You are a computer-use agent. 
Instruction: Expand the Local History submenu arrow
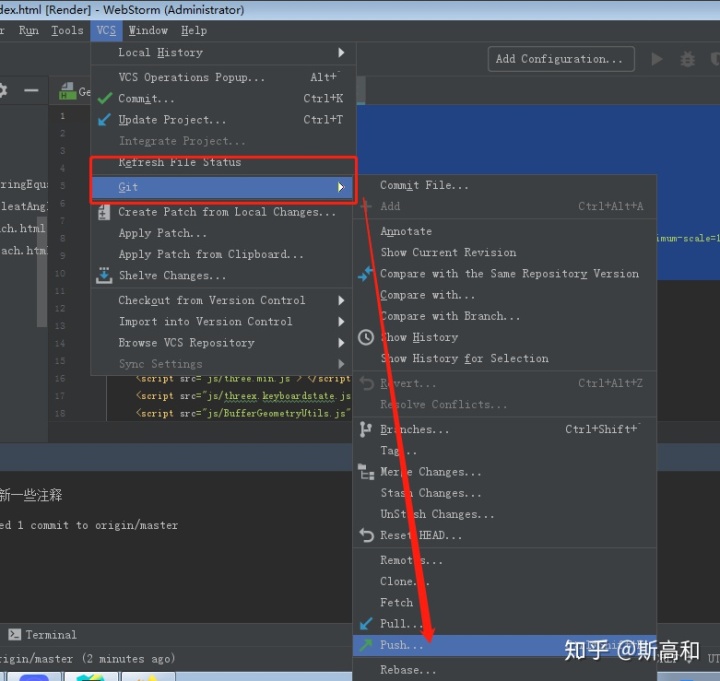click(x=341, y=53)
